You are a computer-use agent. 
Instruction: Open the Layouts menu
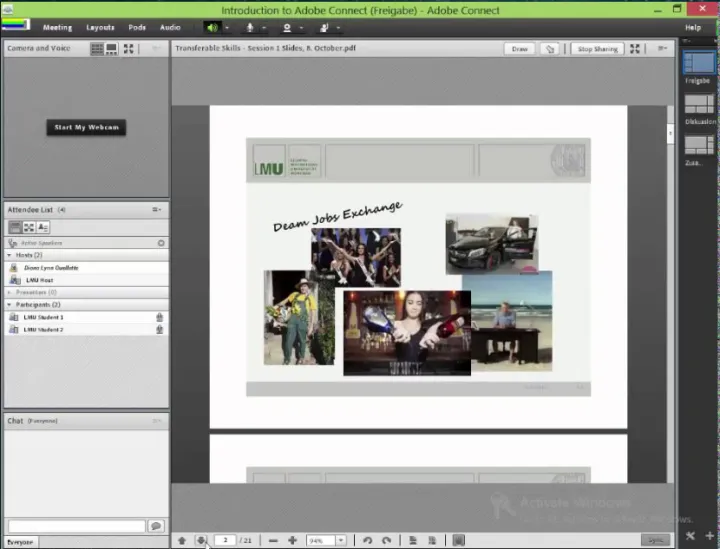tap(100, 27)
